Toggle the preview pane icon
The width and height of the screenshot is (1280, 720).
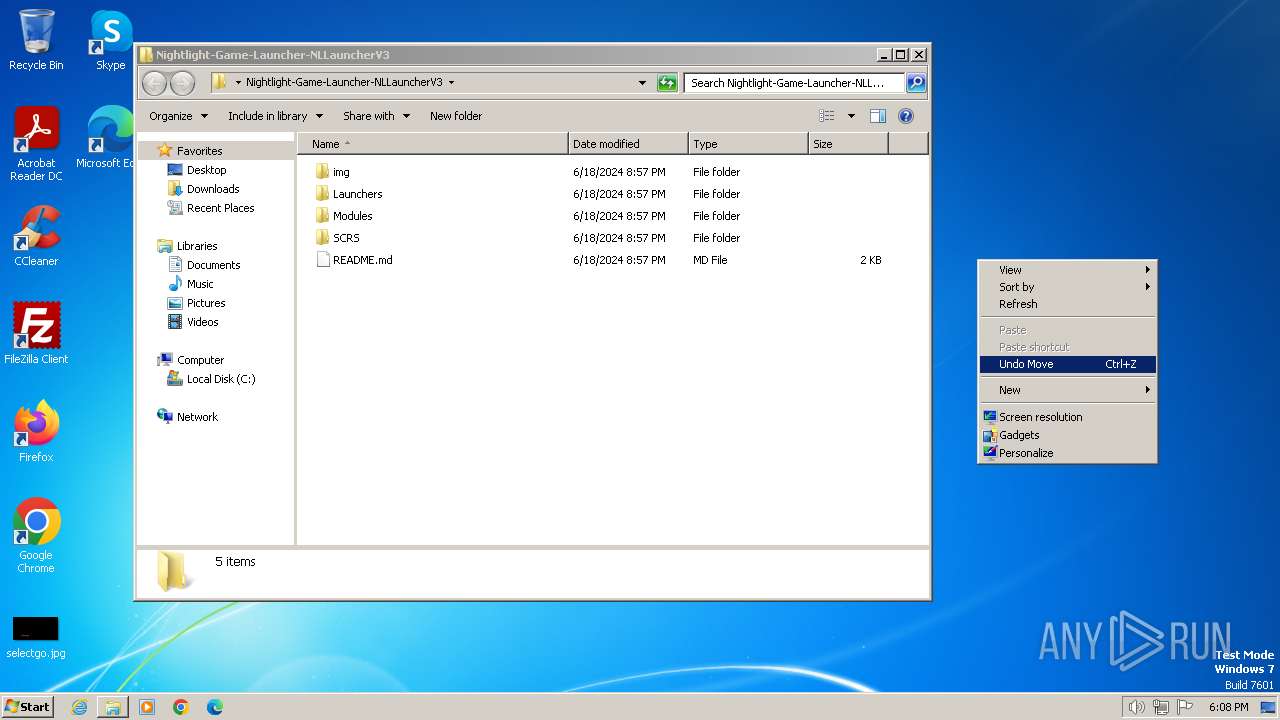pyautogui.click(x=878, y=116)
